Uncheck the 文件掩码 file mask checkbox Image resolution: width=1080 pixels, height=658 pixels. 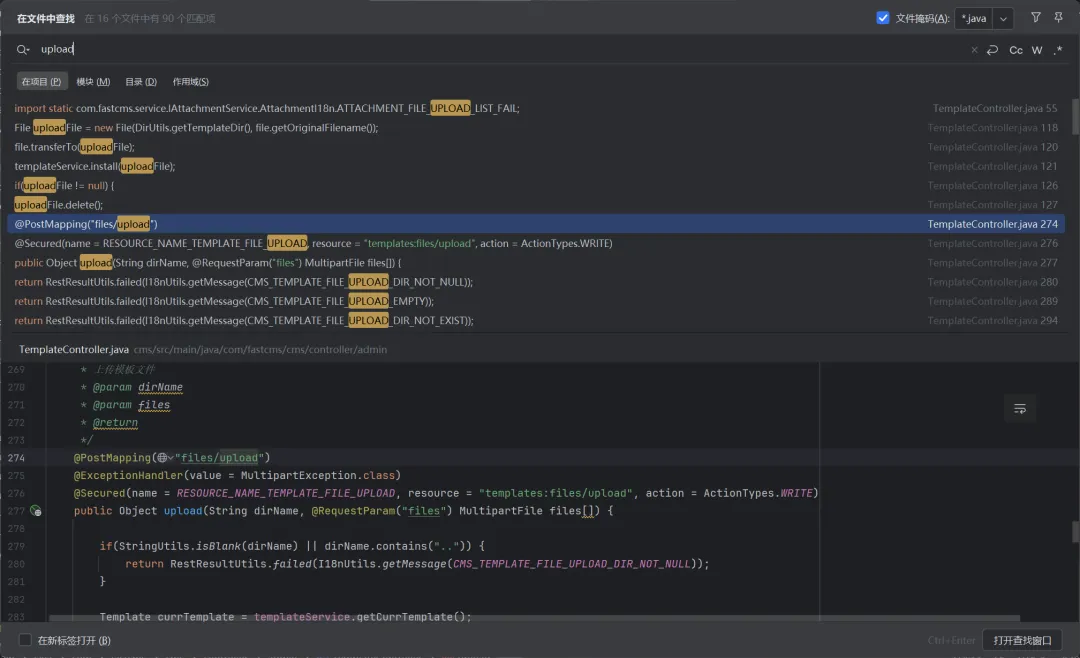coord(883,18)
